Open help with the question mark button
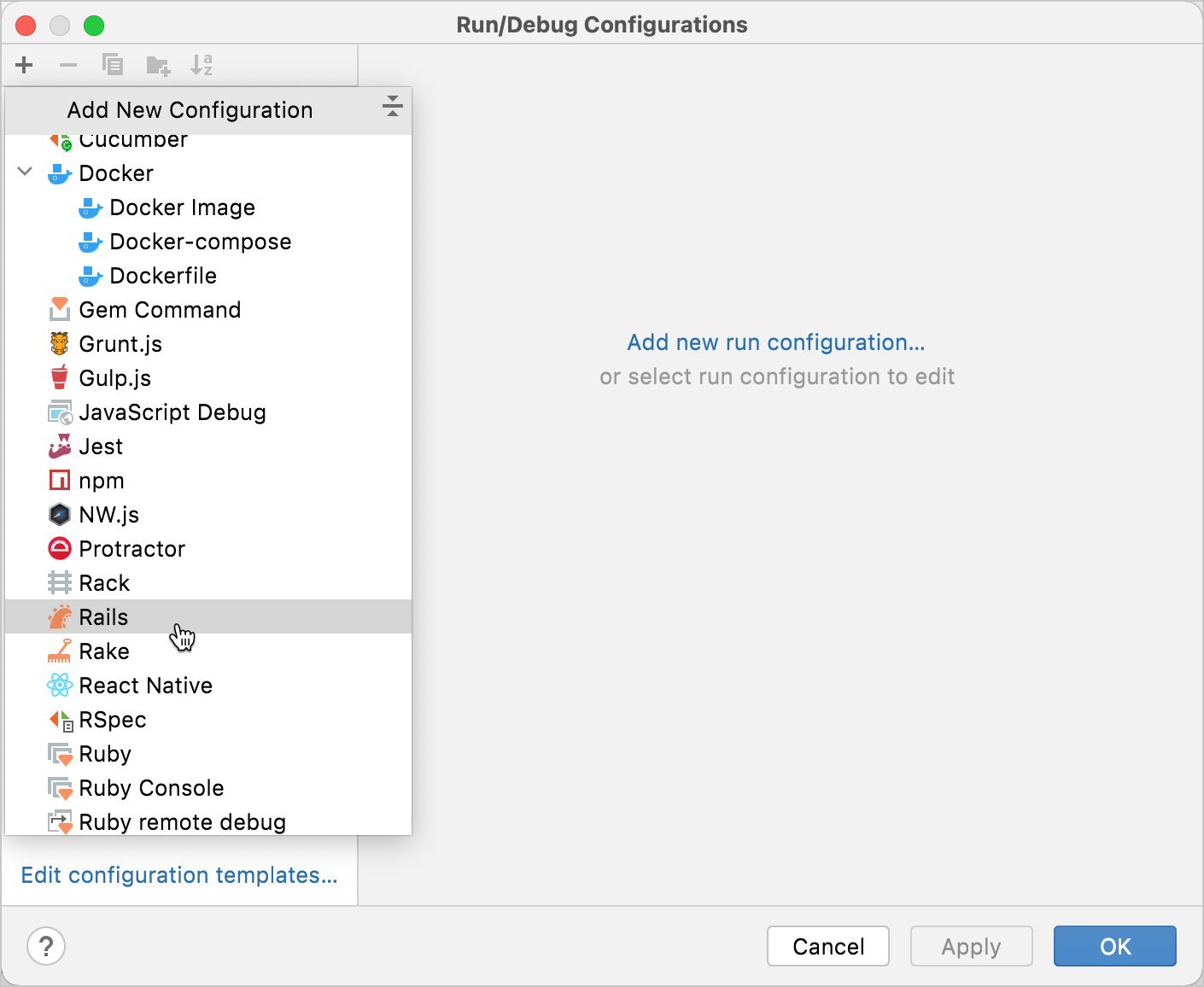 pos(46,946)
